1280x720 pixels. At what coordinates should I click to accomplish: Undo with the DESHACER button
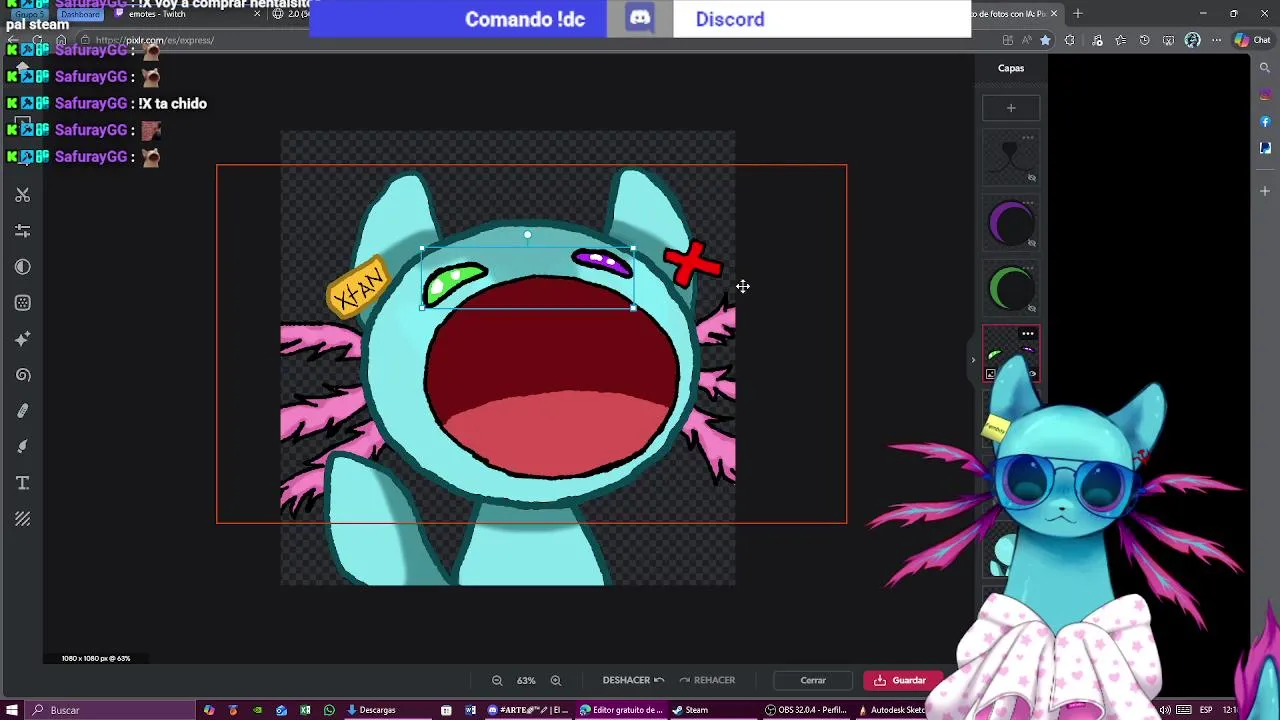[x=633, y=680]
